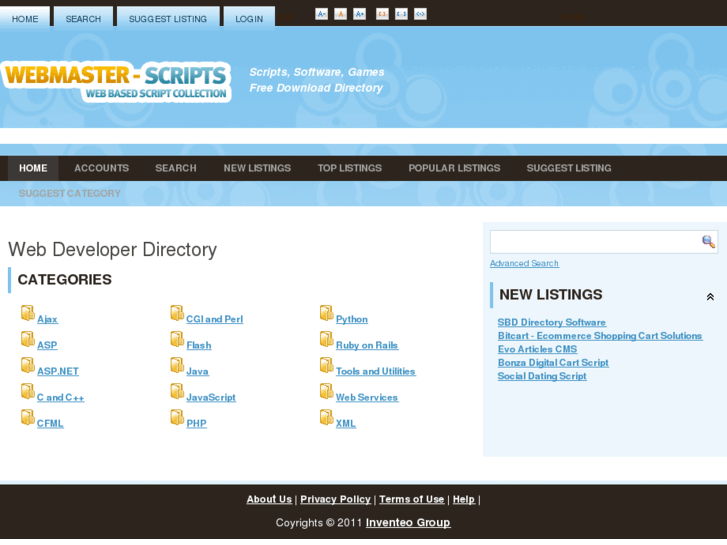The image size is (727, 545).
Task: Click the folder icon beside CGI and Perl
Action: click(x=177, y=313)
